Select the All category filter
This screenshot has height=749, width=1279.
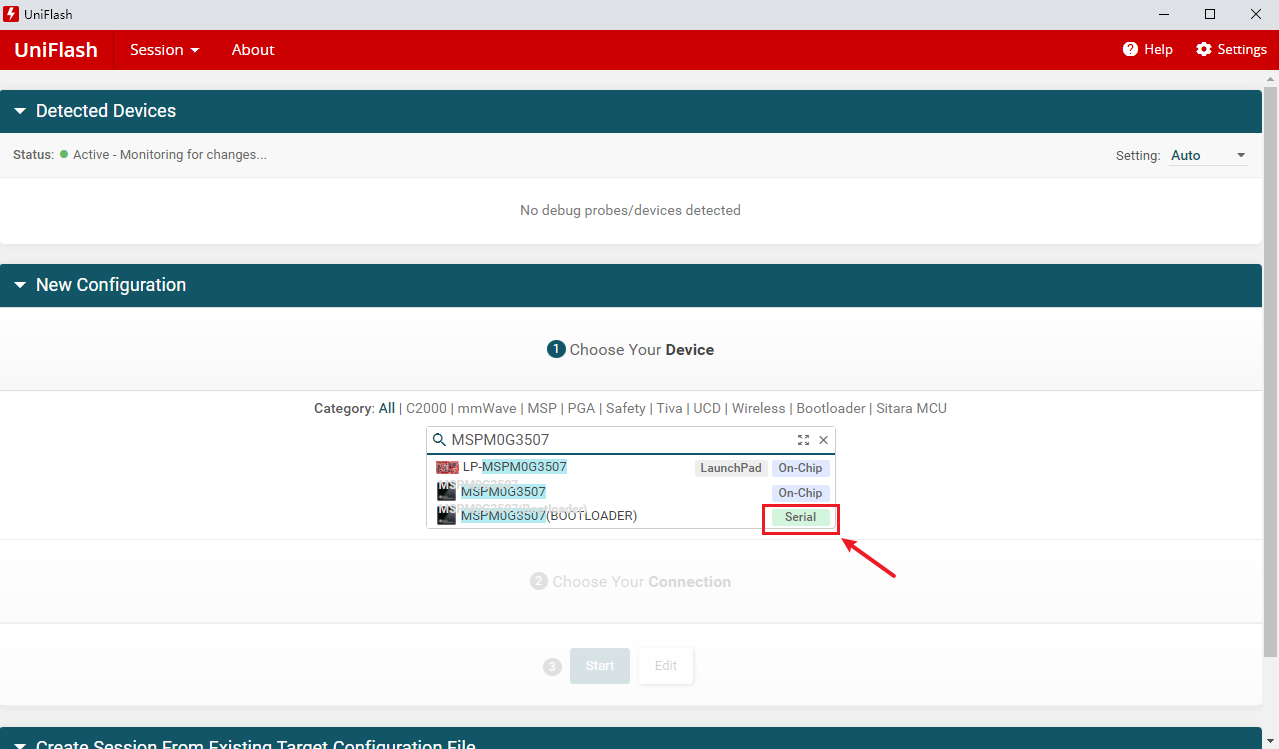coord(387,408)
